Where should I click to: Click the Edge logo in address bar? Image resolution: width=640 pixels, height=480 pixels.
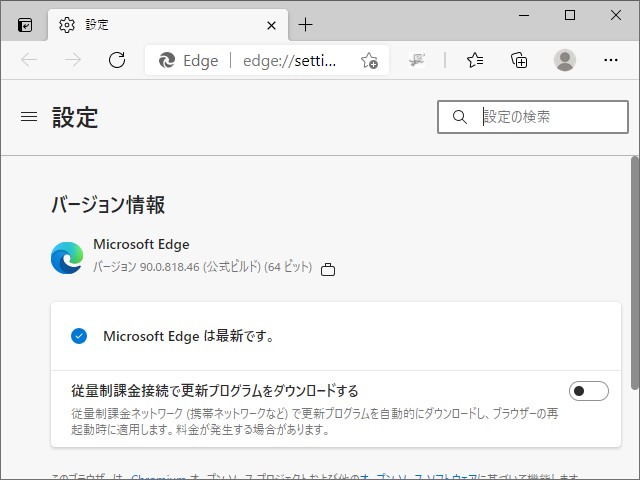167,60
